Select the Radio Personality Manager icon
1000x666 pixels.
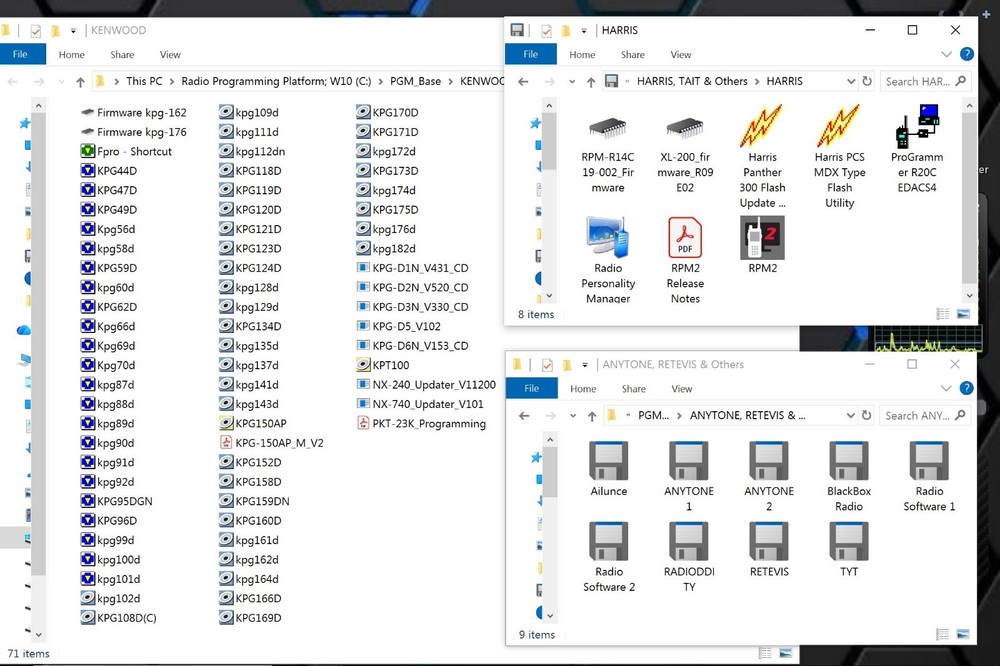click(x=608, y=239)
